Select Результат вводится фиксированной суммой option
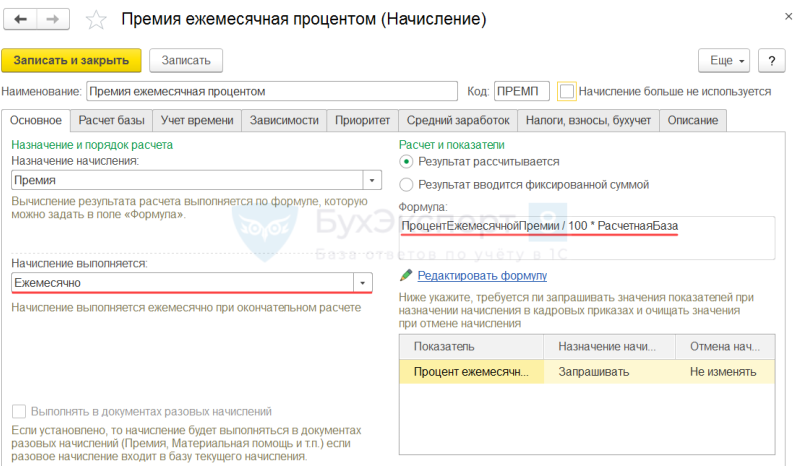 click(x=406, y=184)
